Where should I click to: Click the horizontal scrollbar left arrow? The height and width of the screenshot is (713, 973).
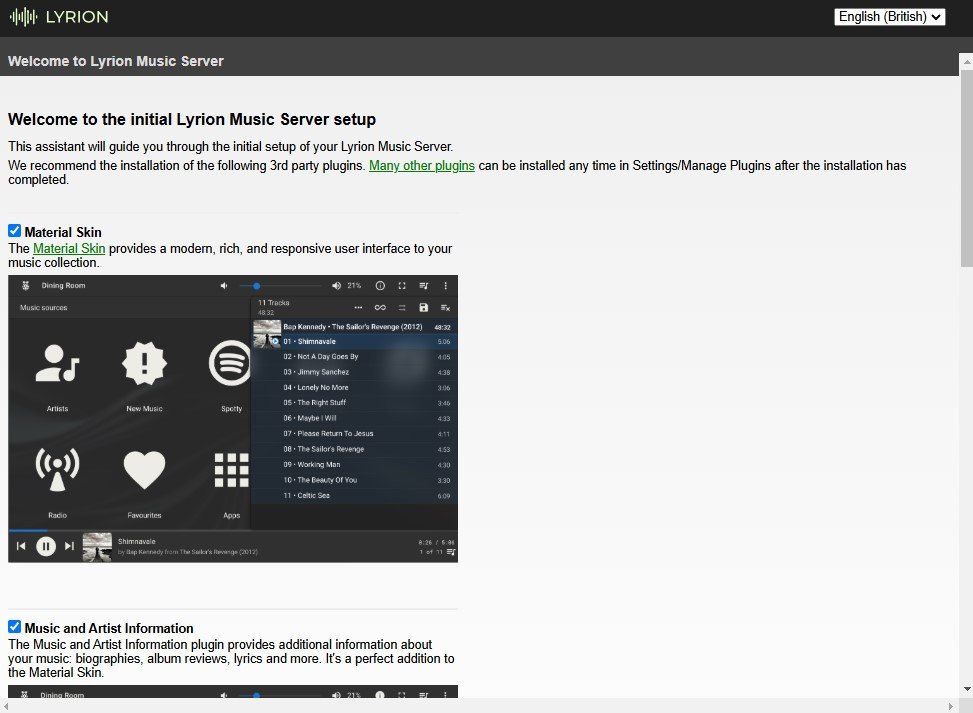pyautogui.click(x=6, y=706)
